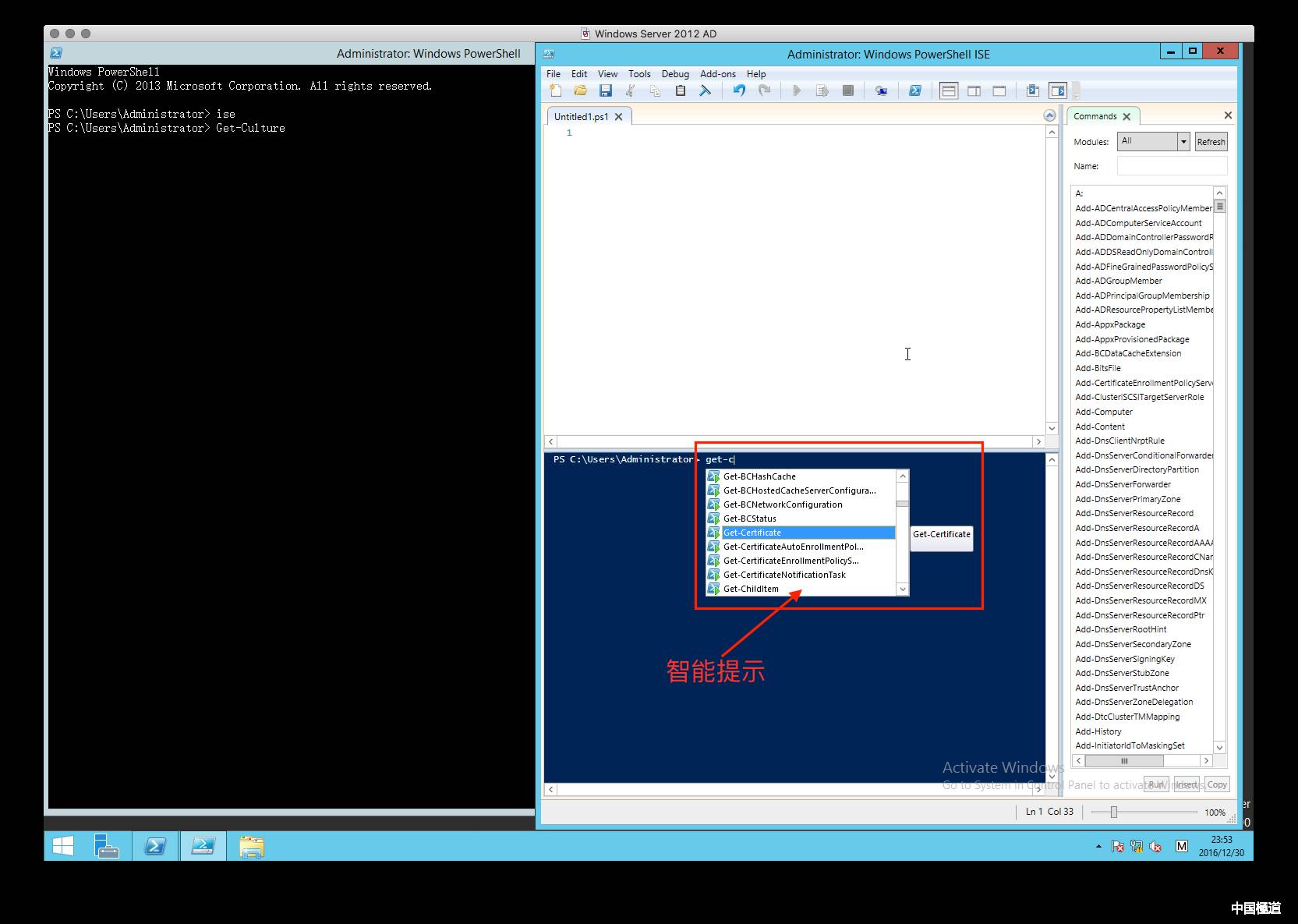
Task: Select Get-Certificate in IntelliSense list
Action: coord(801,533)
